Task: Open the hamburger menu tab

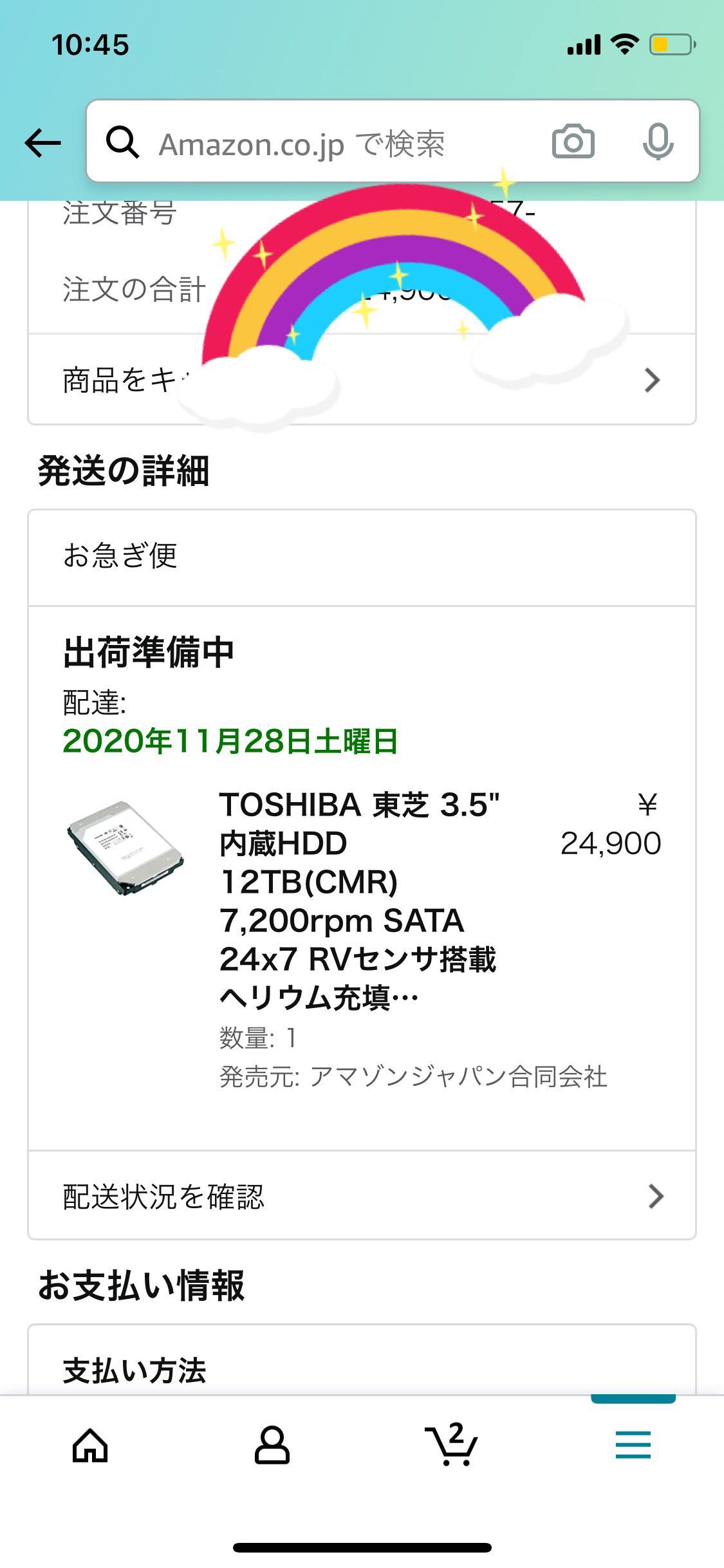Action: pyautogui.click(x=633, y=1444)
